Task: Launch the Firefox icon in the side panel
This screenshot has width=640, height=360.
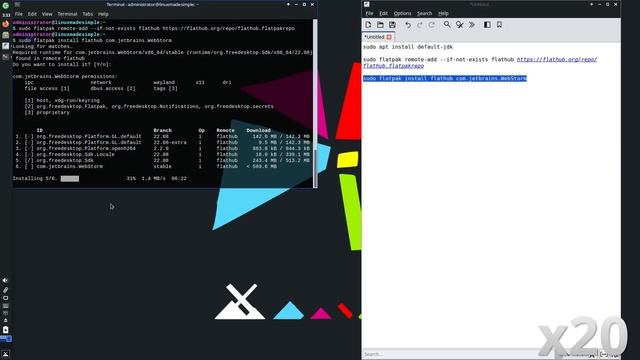Action: 6,24
